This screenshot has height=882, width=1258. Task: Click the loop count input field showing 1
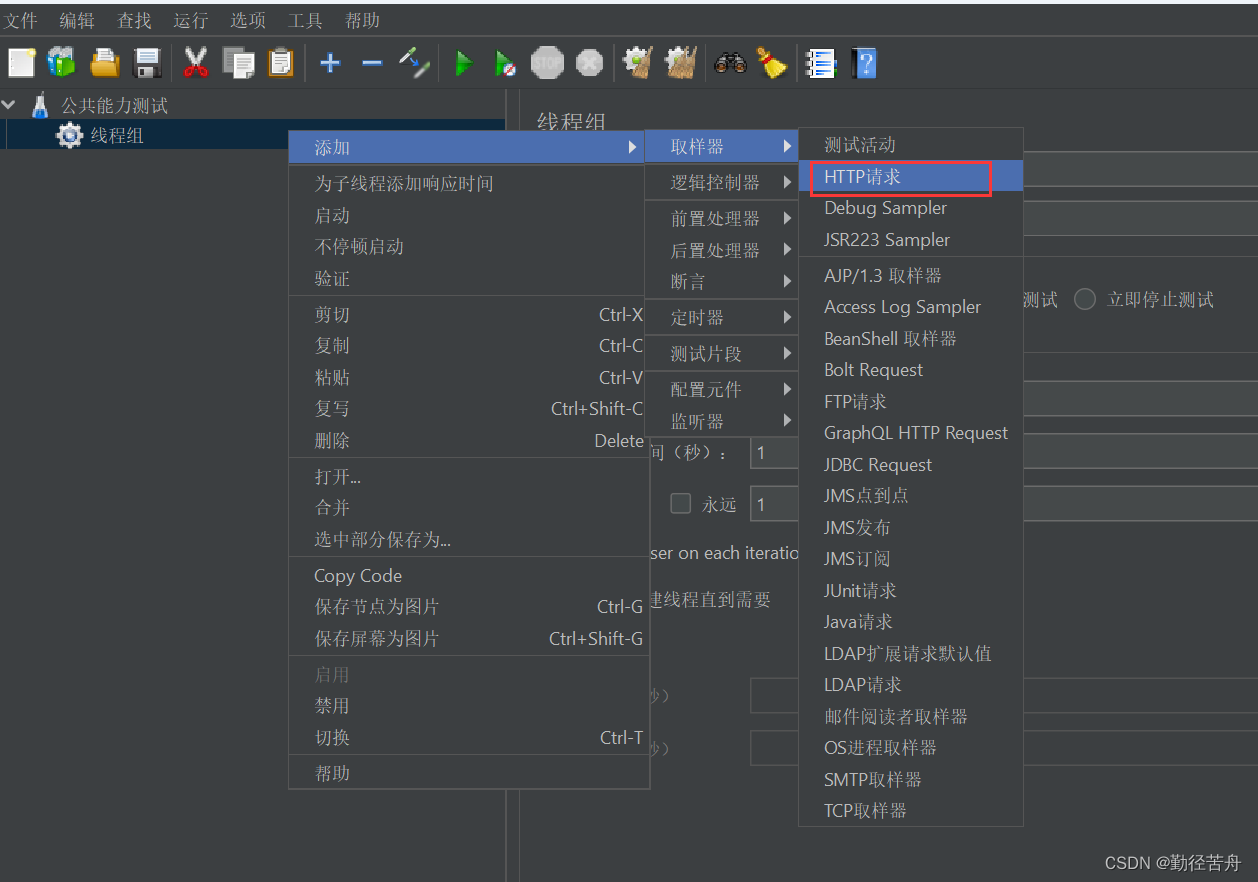[x=773, y=503]
